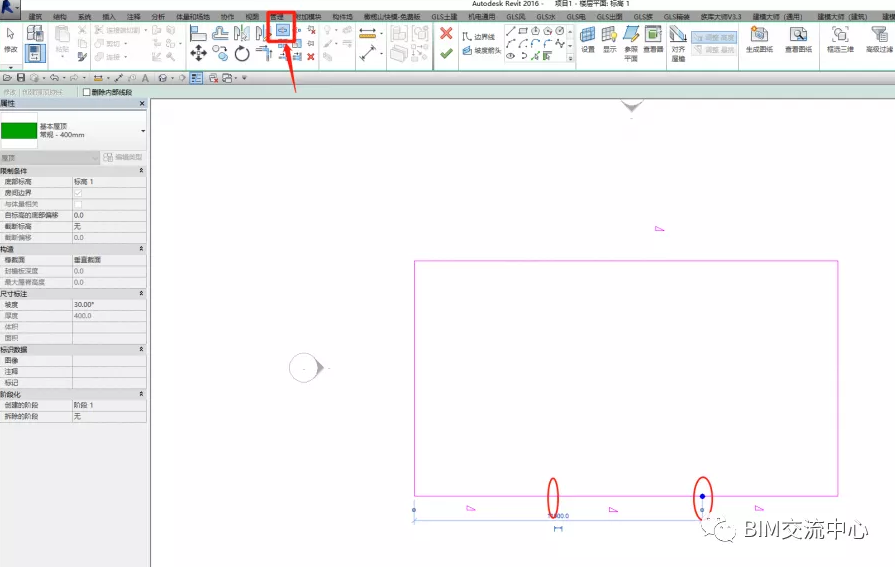
Task: Collapse the 阶段化 section
Action: tap(141, 394)
